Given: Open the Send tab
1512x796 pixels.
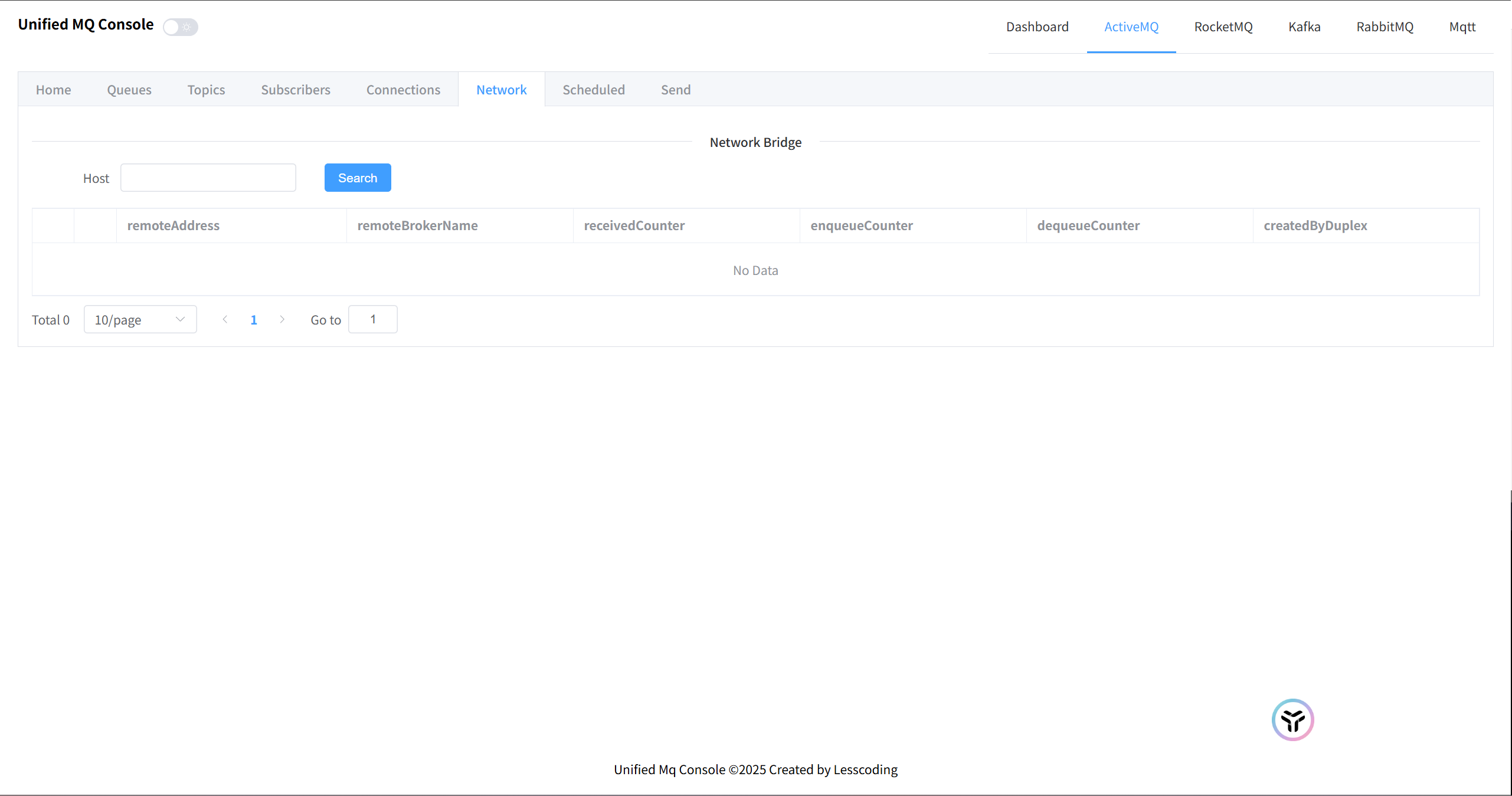Looking at the screenshot, I should (x=675, y=90).
